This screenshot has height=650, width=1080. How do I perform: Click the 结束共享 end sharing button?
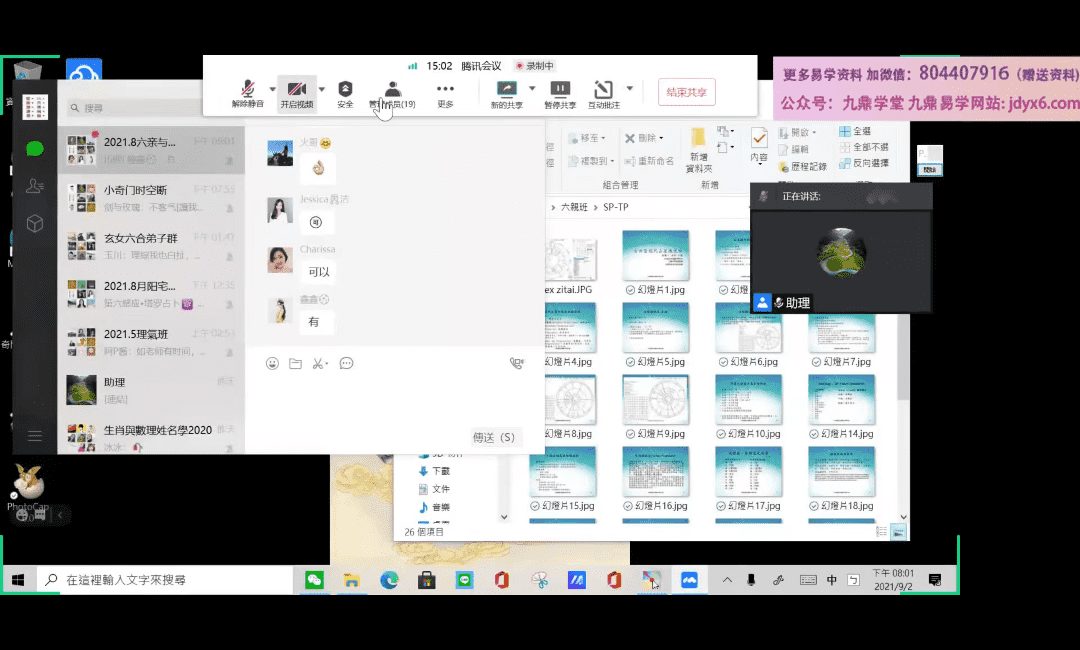coord(687,92)
